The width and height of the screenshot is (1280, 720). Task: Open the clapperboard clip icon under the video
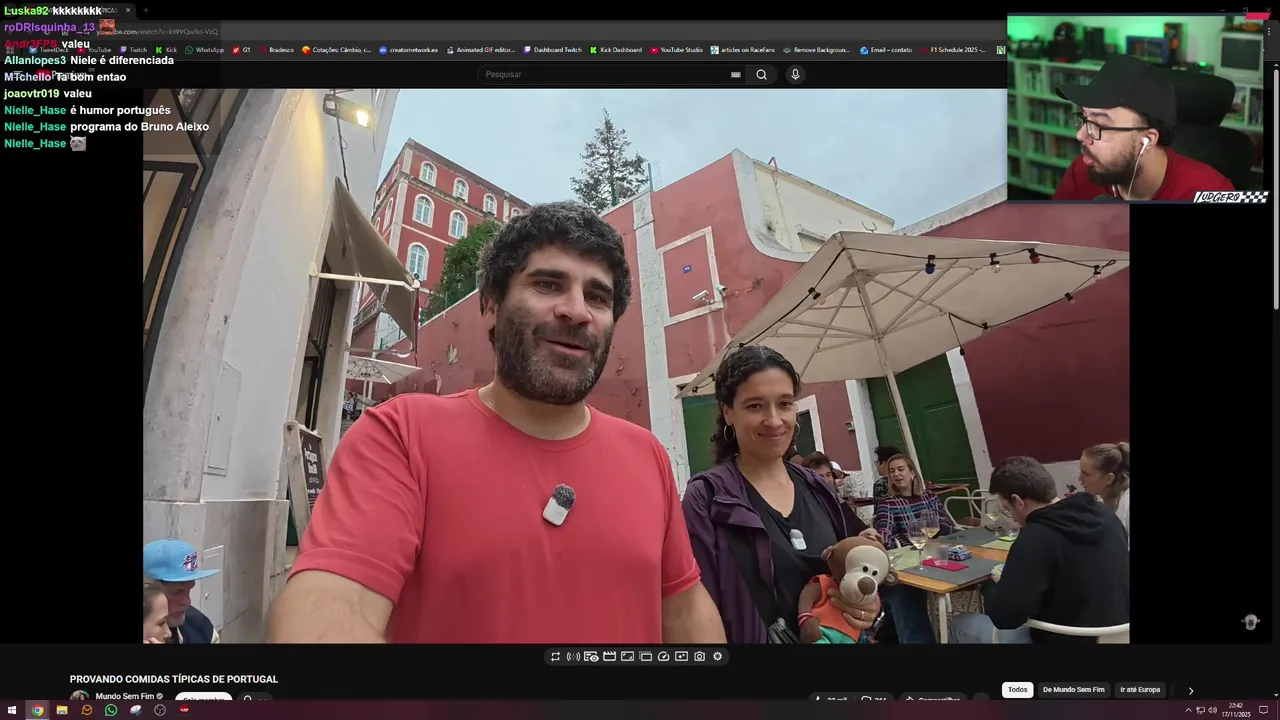point(609,657)
